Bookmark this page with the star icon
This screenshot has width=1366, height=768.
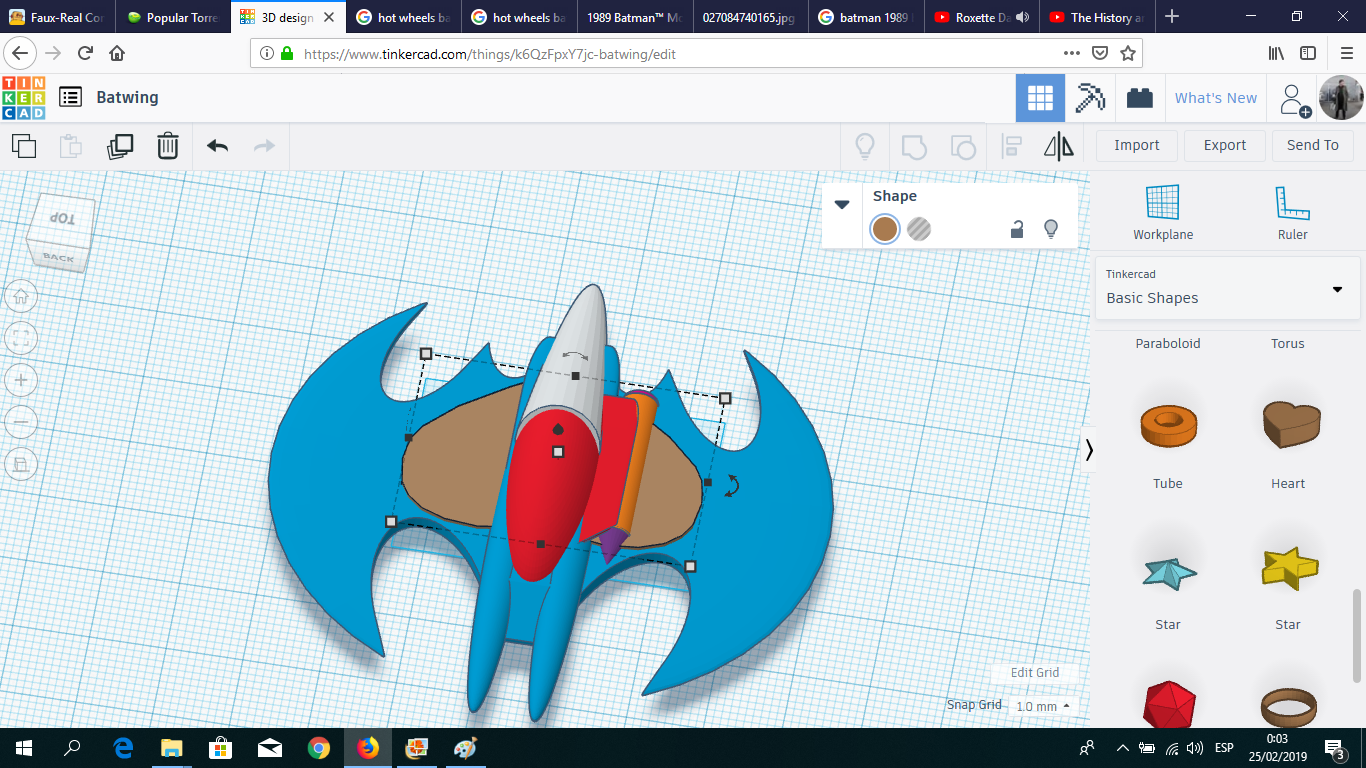click(1128, 53)
